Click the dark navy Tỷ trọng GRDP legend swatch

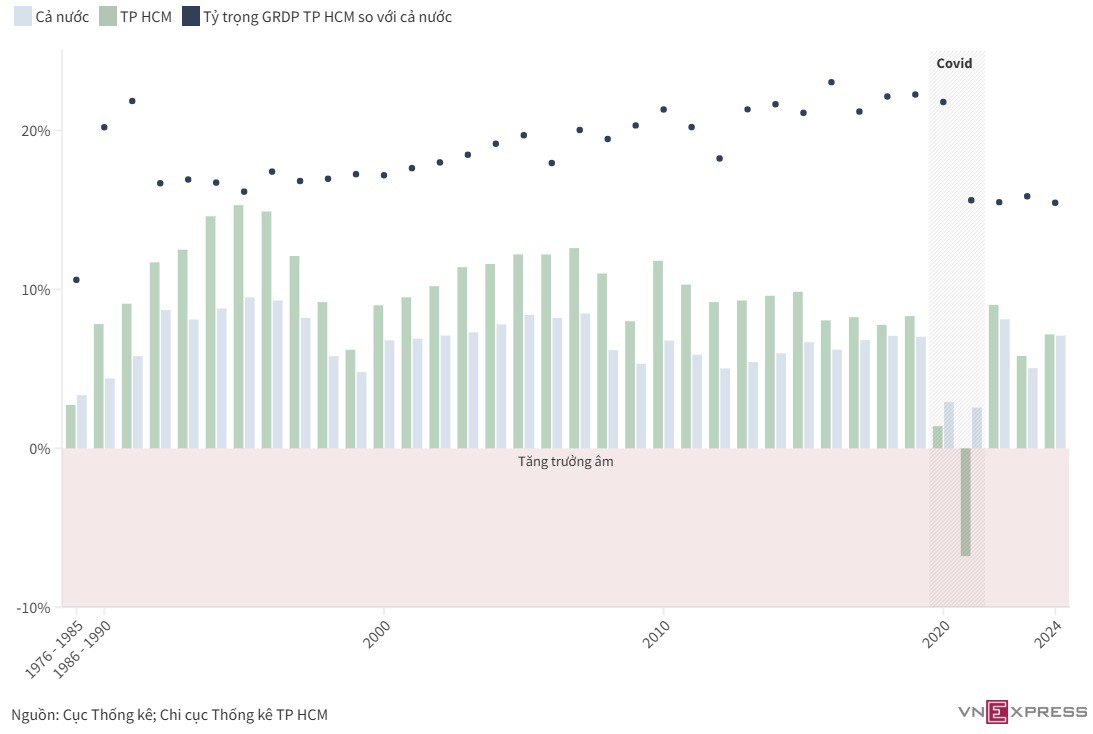190,17
